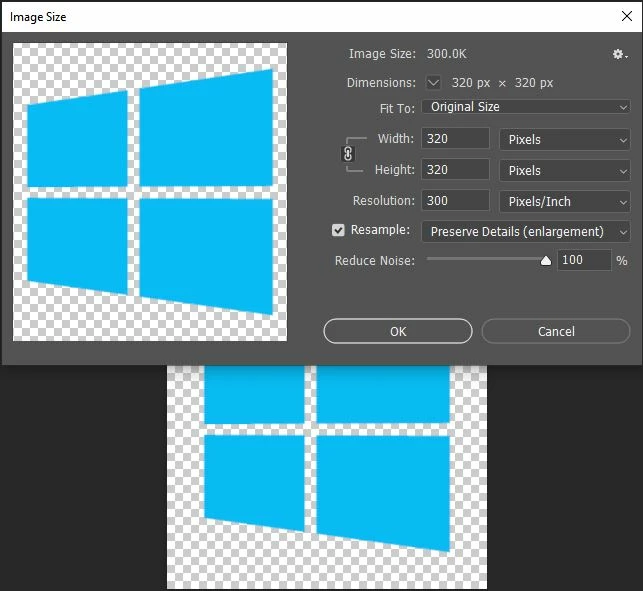Click the Reduce Noise slider handle
The width and height of the screenshot is (643, 591).
coord(546,260)
